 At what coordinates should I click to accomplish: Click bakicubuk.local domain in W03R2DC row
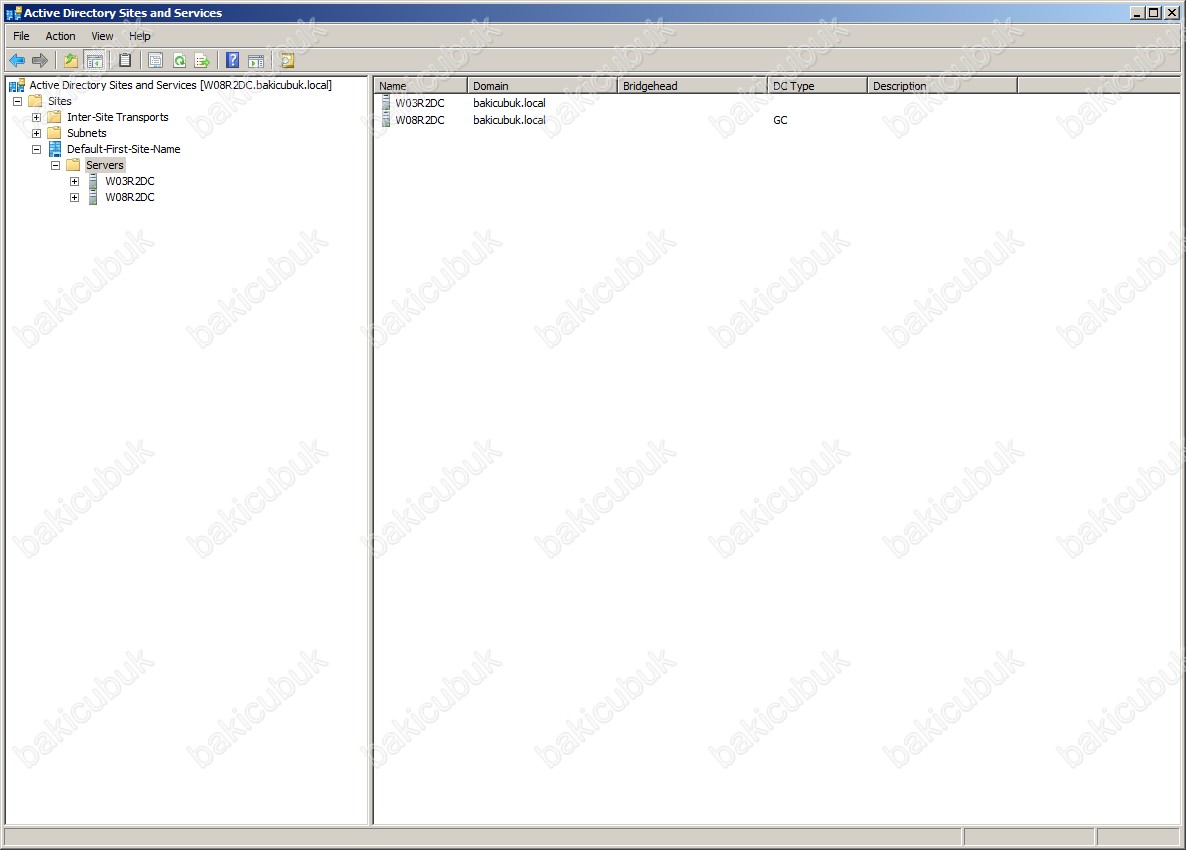point(509,103)
